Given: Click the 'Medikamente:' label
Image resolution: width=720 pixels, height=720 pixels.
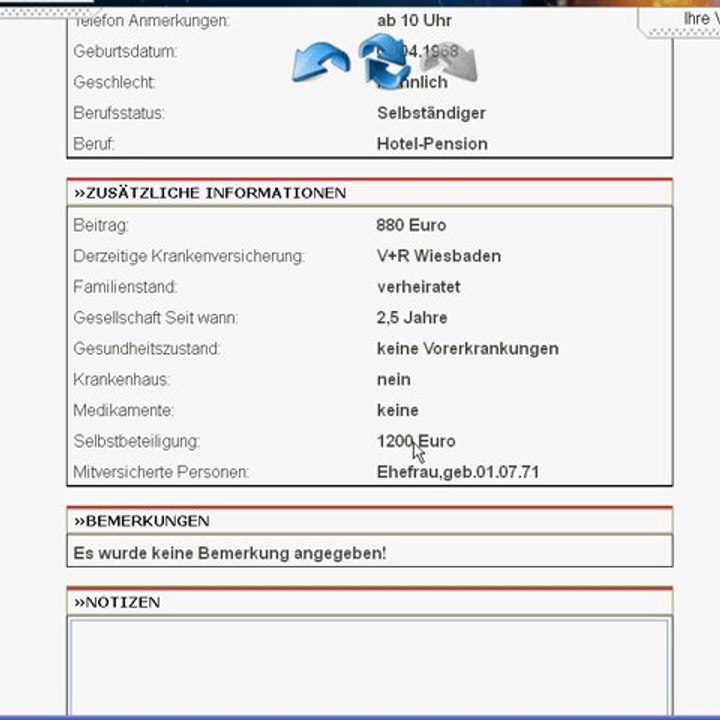Looking at the screenshot, I should coord(124,410).
